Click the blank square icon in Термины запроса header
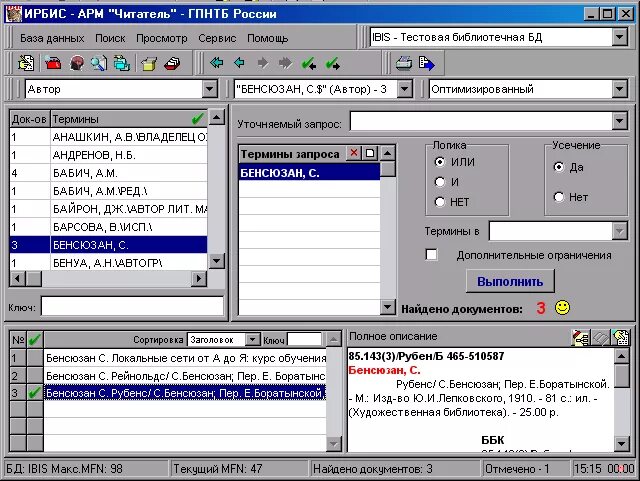The width and height of the screenshot is (640, 481). [370, 153]
